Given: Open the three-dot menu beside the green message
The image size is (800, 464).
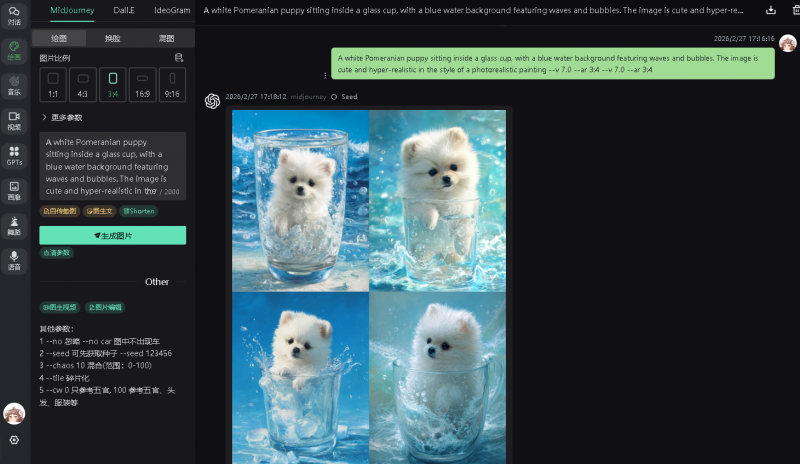Looking at the screenshot, I should (325, 75).
